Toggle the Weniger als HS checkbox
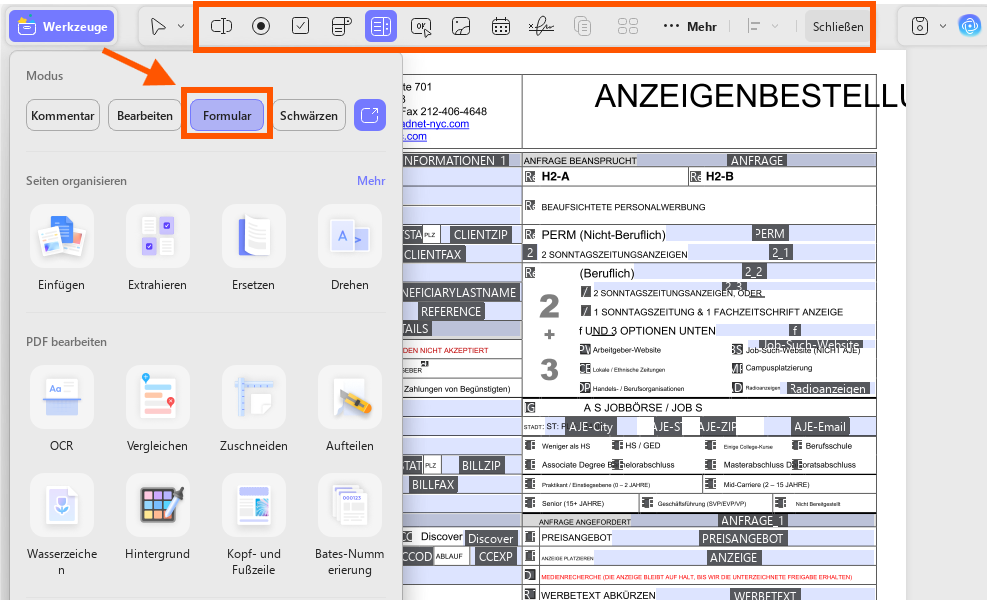 point(530,446)
